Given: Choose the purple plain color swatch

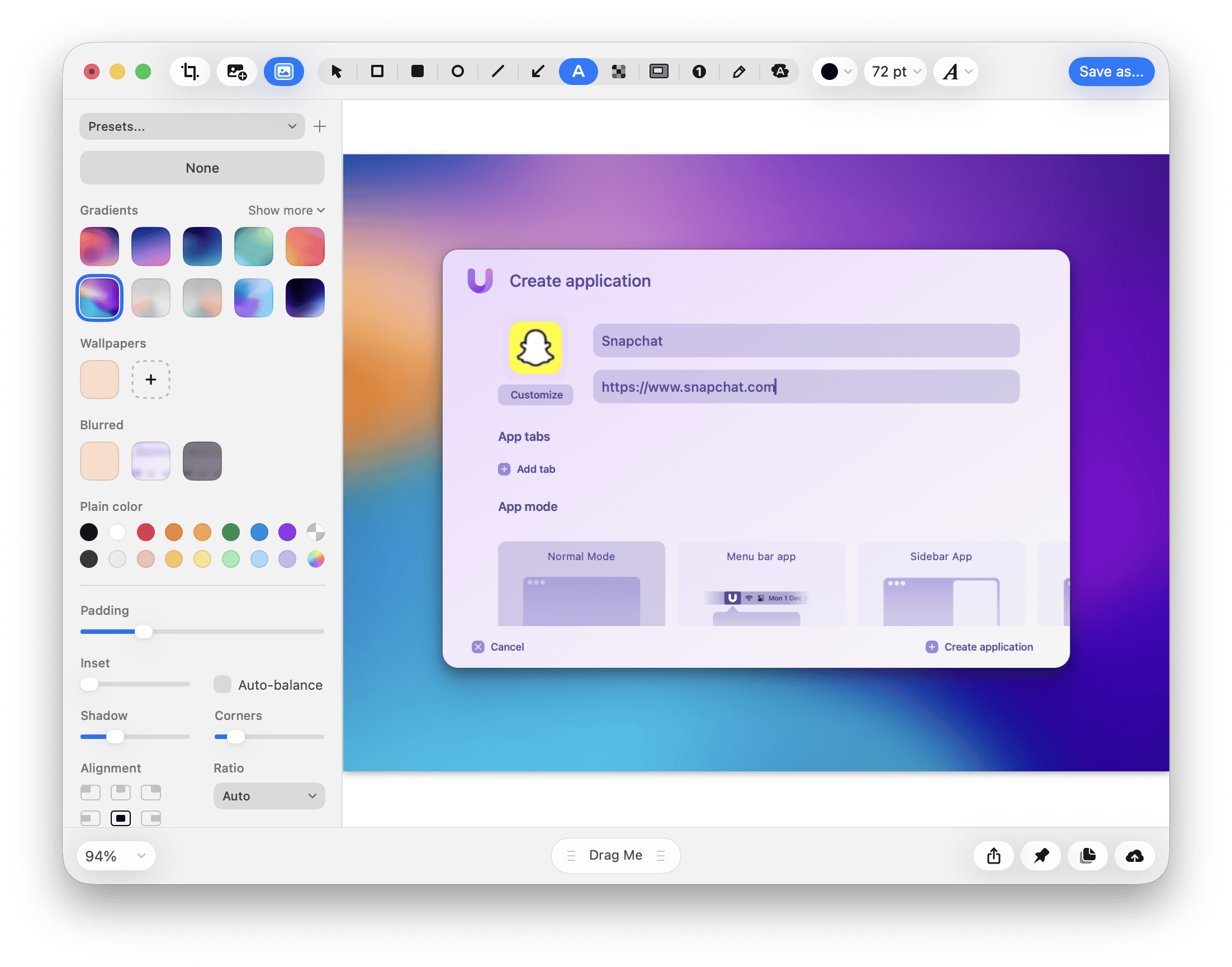Looking at the screenshot, I should [x=287, y=532].
